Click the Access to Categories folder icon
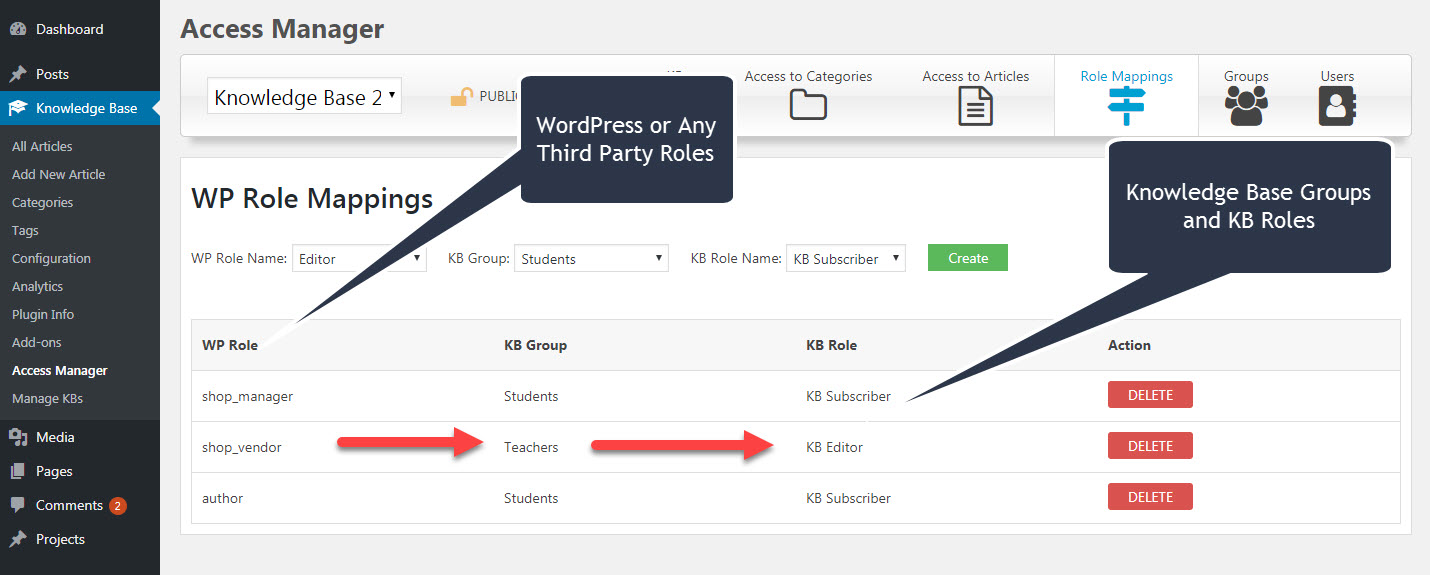 point(808,105)
